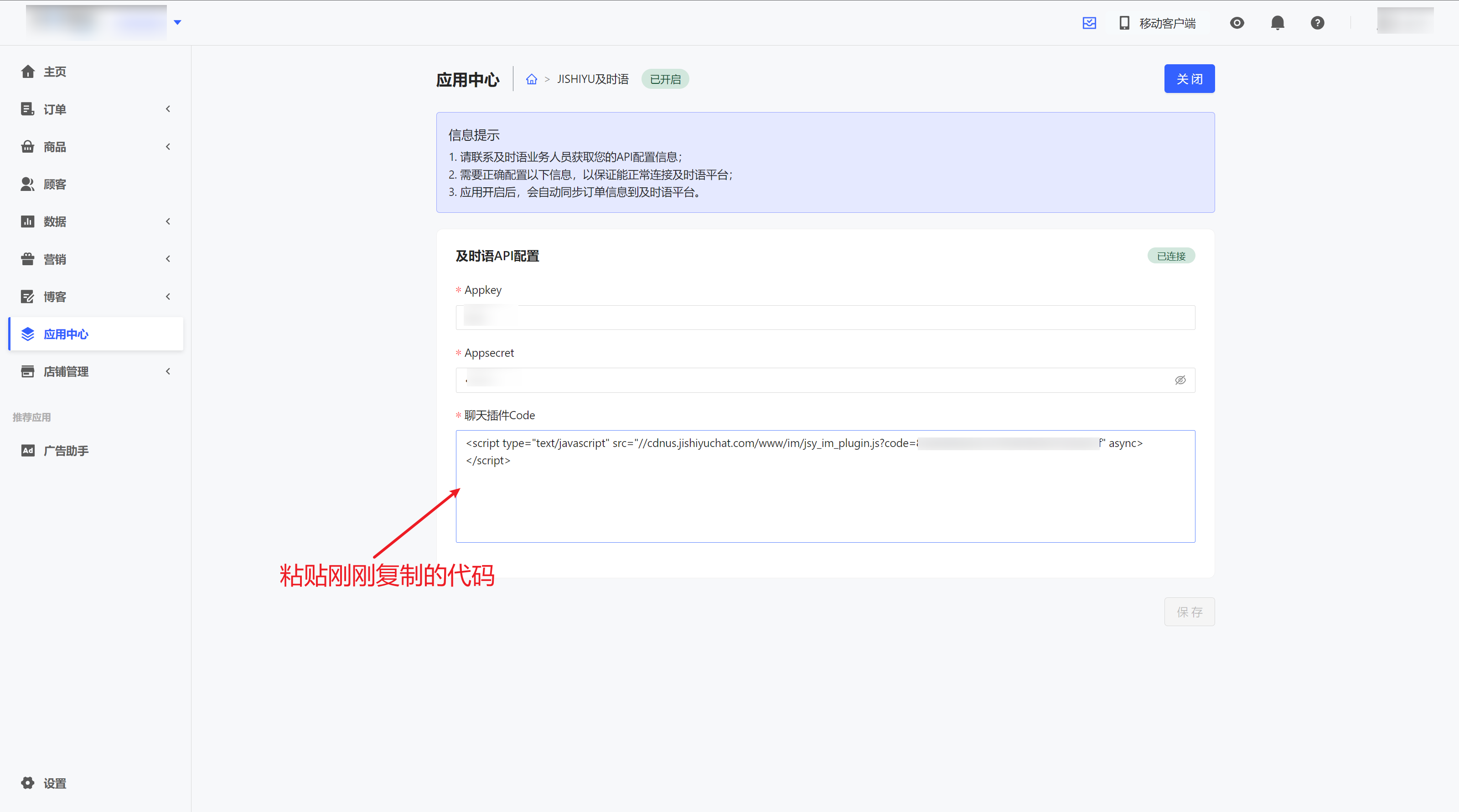Click the Appsecret input field
Image resolution: width=1459 pixels, height=812 pixels.
[825, 380]
